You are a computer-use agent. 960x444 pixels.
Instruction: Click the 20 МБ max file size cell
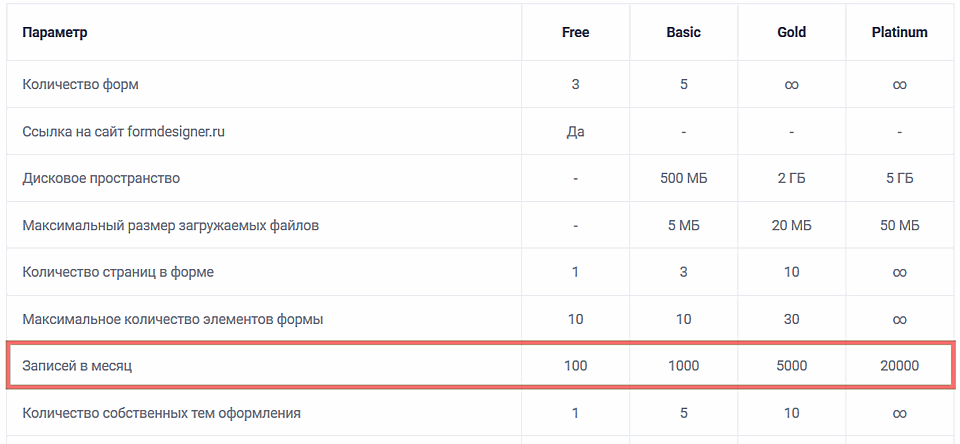791,225
